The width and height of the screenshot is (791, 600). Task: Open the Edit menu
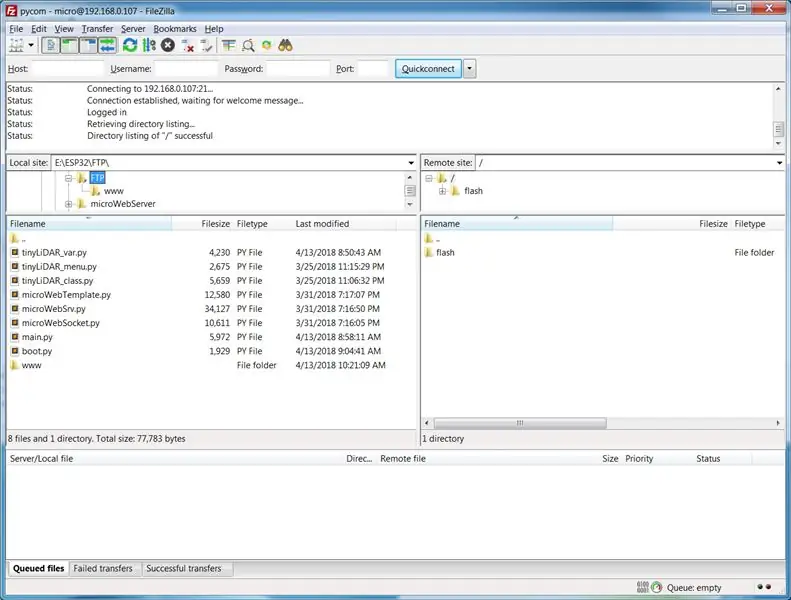pyautogui.click(x=39, y=29)
